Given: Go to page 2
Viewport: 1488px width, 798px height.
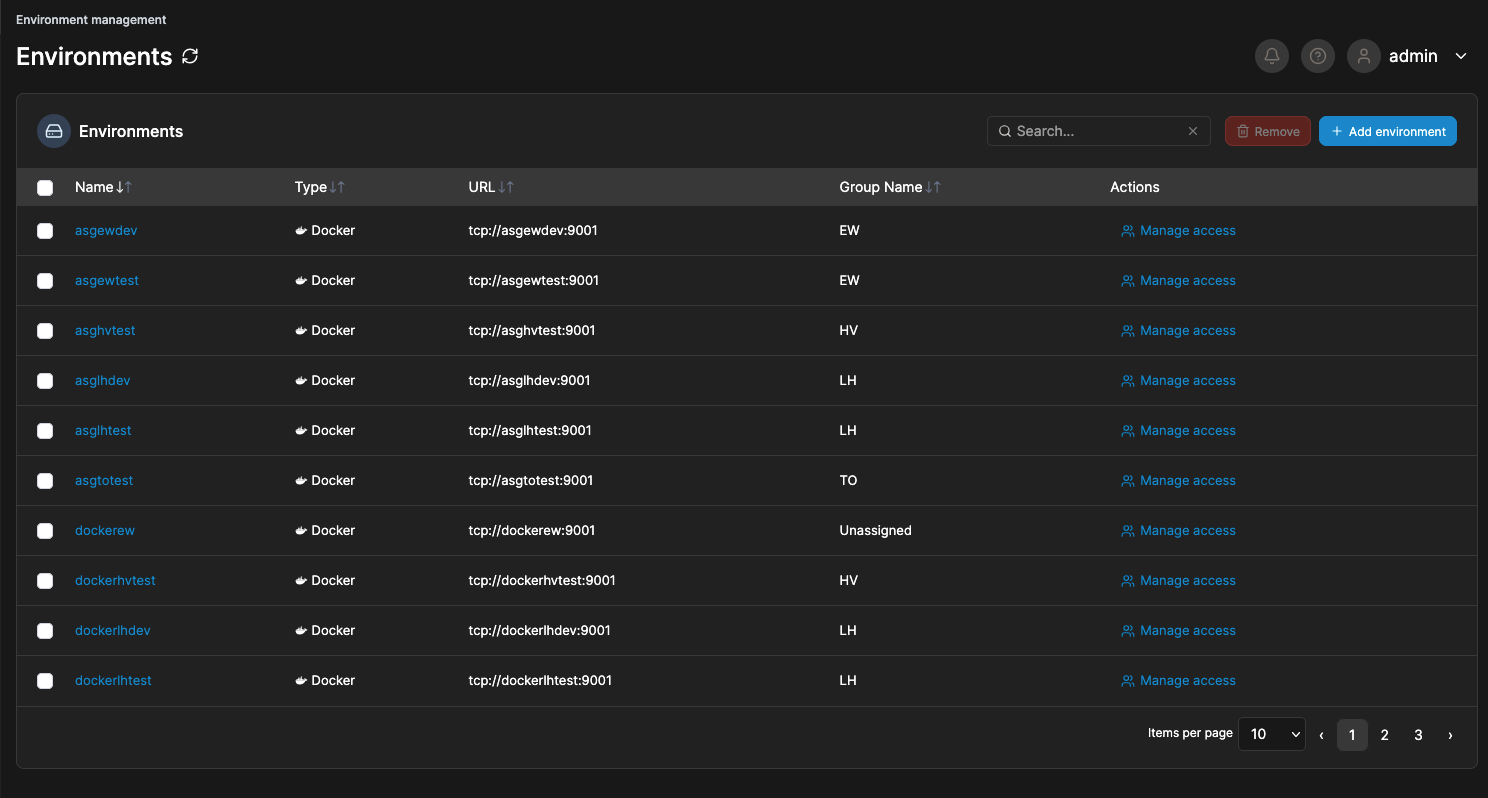Looking at the screenshot, I should click(x=1385, y=735).
